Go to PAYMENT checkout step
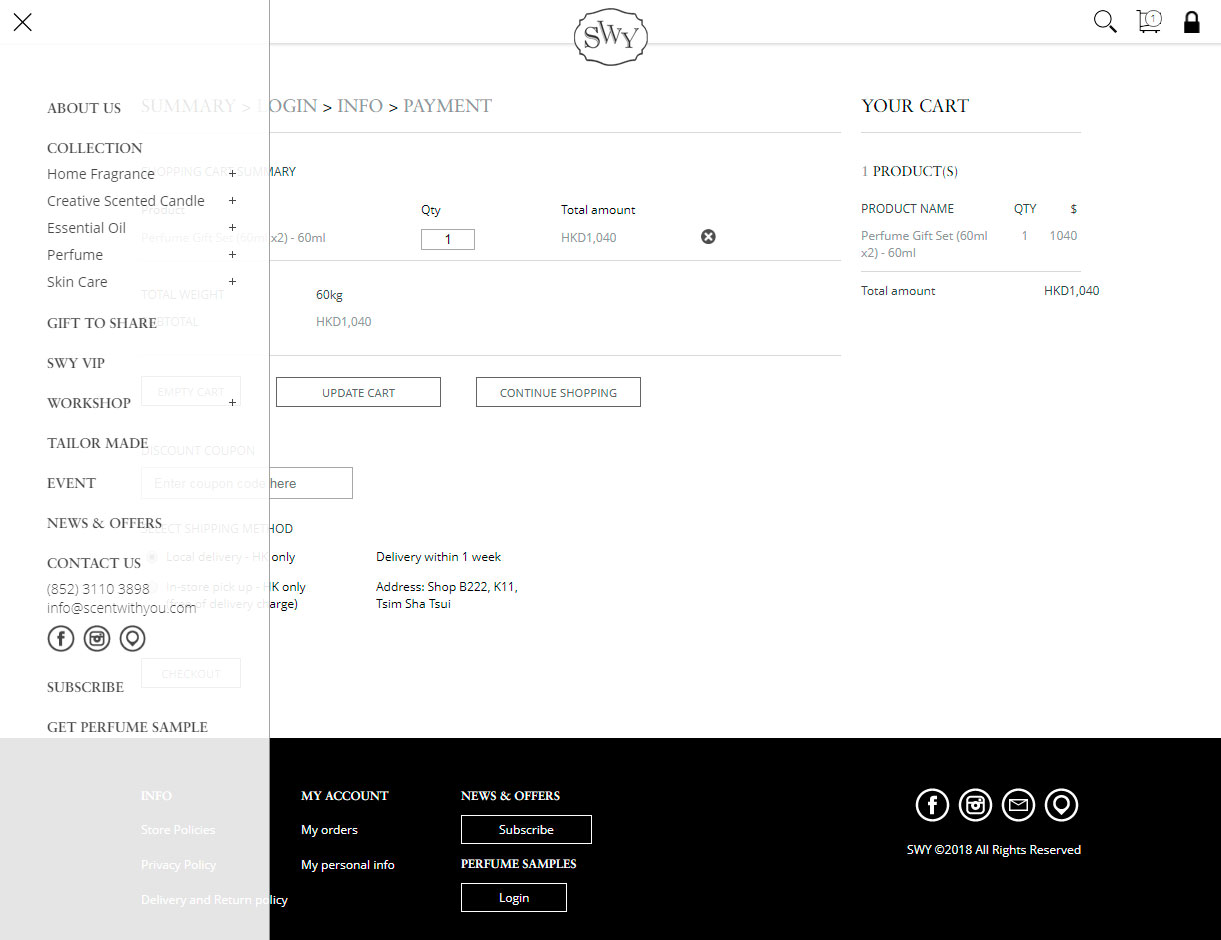This screenshot has height=940, width=1221. (447, 106)
